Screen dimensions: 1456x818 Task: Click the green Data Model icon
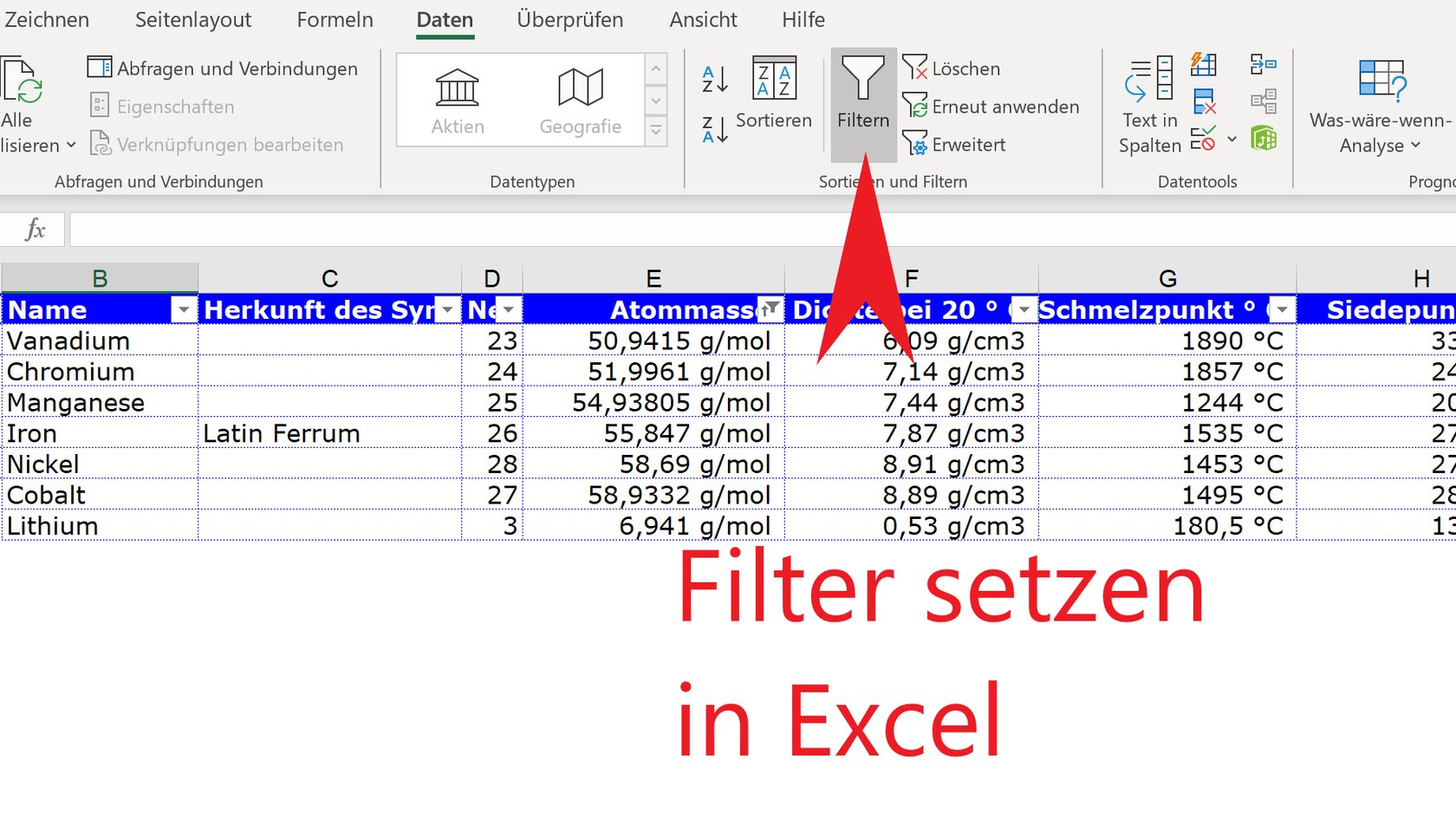click(1264, 139)
